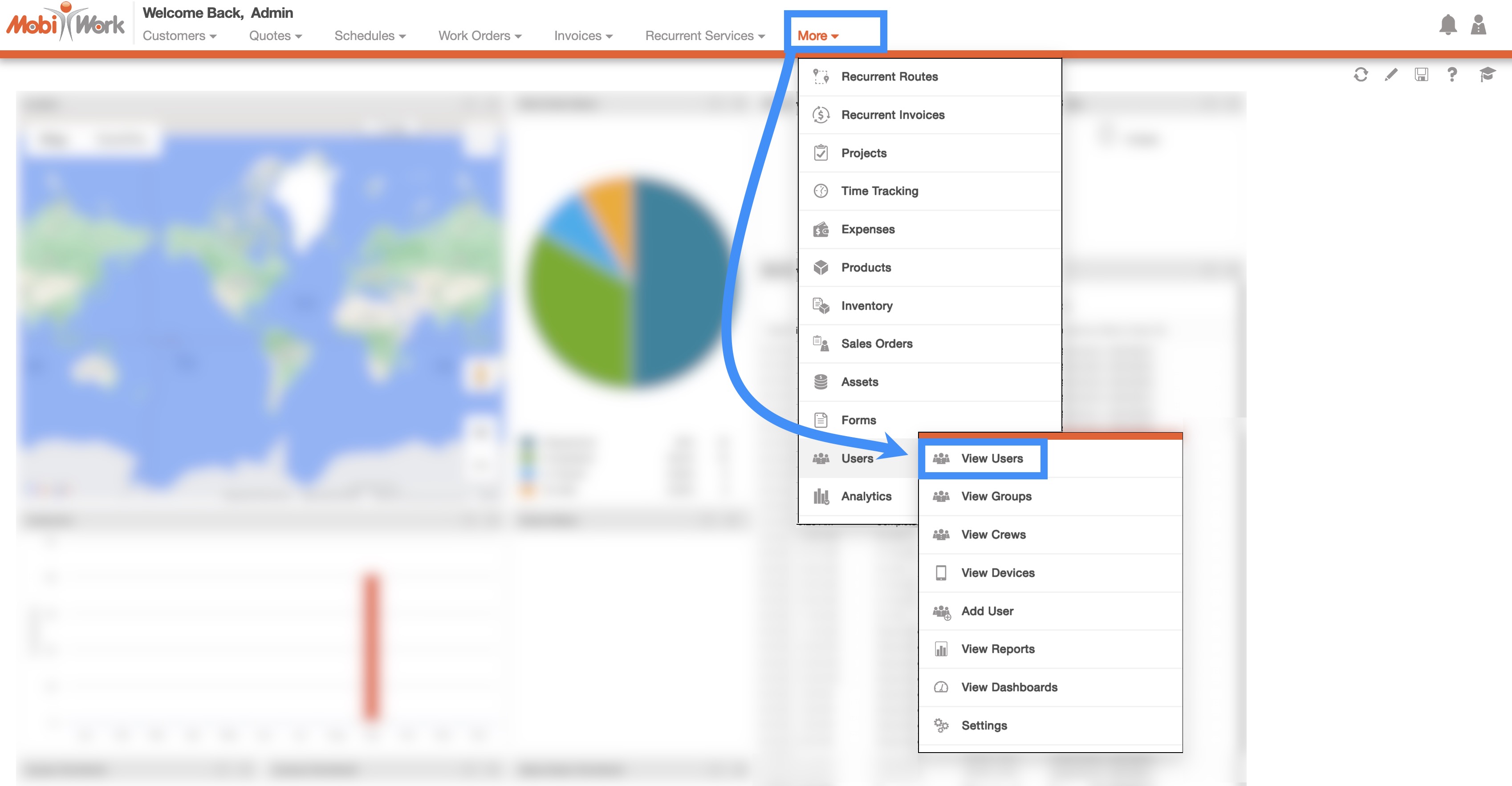Screen dimensions: 1512x786
Task: Click the refresh dashboard icon
Action: [1361, 74]
